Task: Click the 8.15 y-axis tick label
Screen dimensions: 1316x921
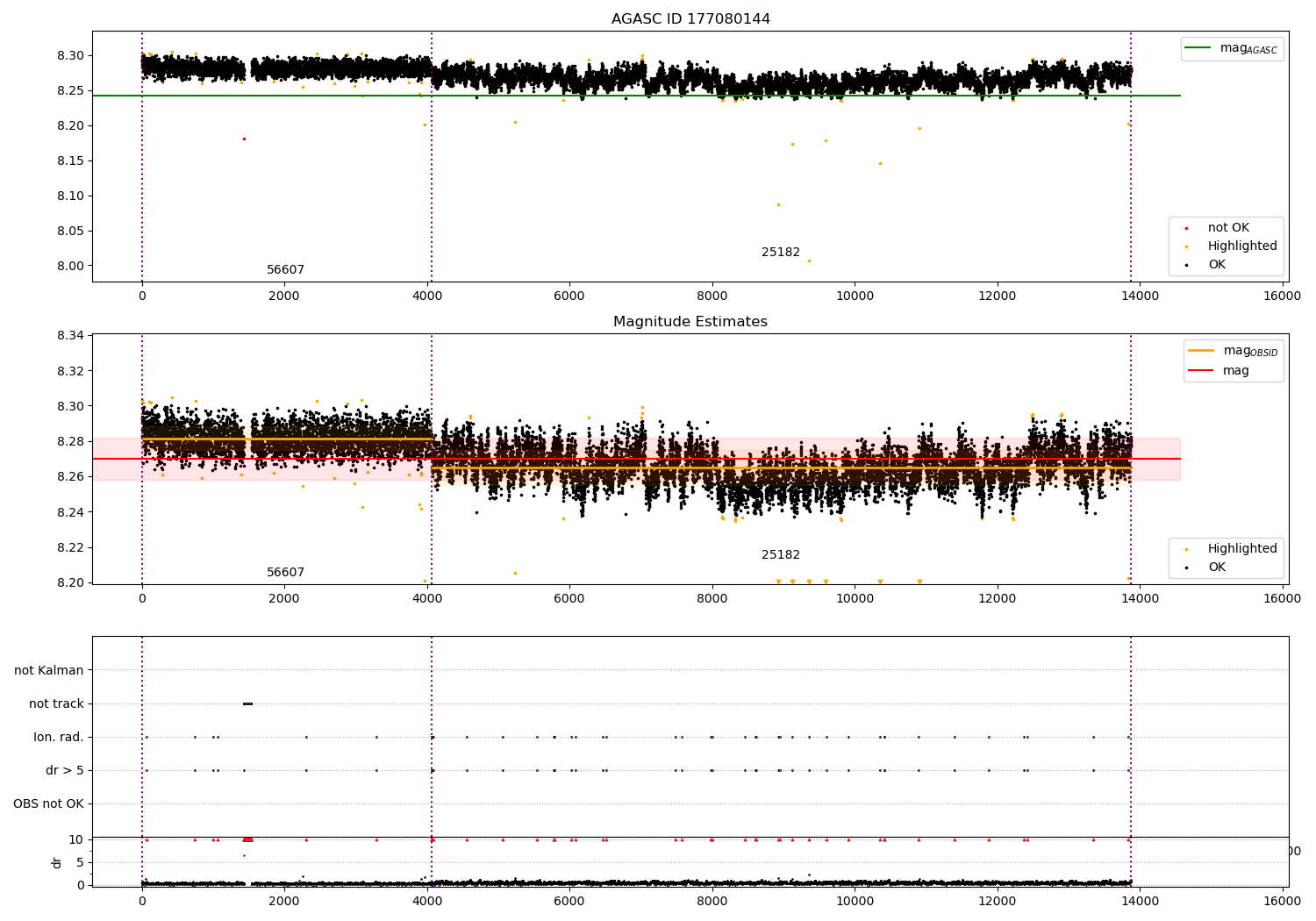Action: (69, 161)
